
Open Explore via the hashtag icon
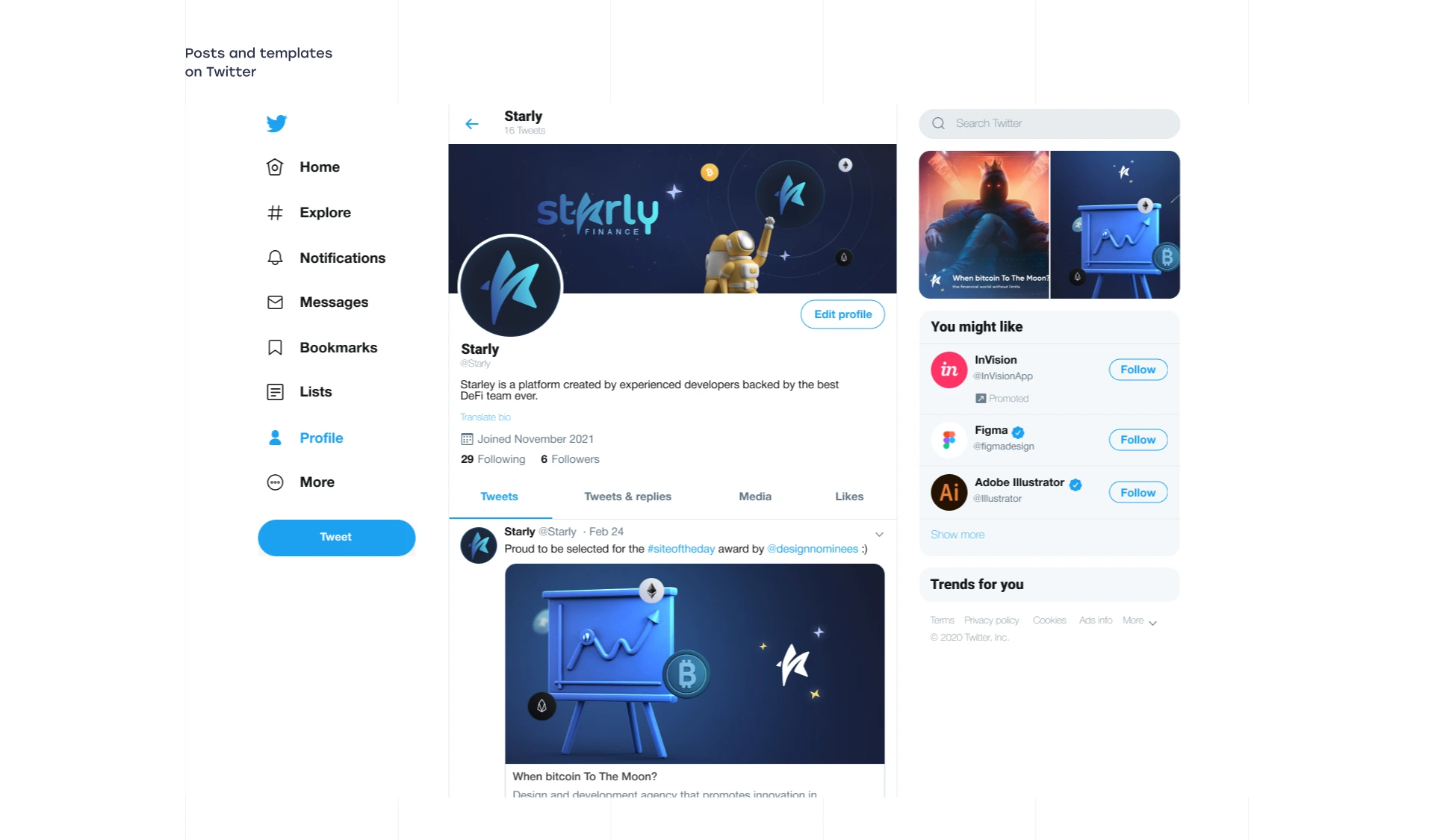coord(275,213)
